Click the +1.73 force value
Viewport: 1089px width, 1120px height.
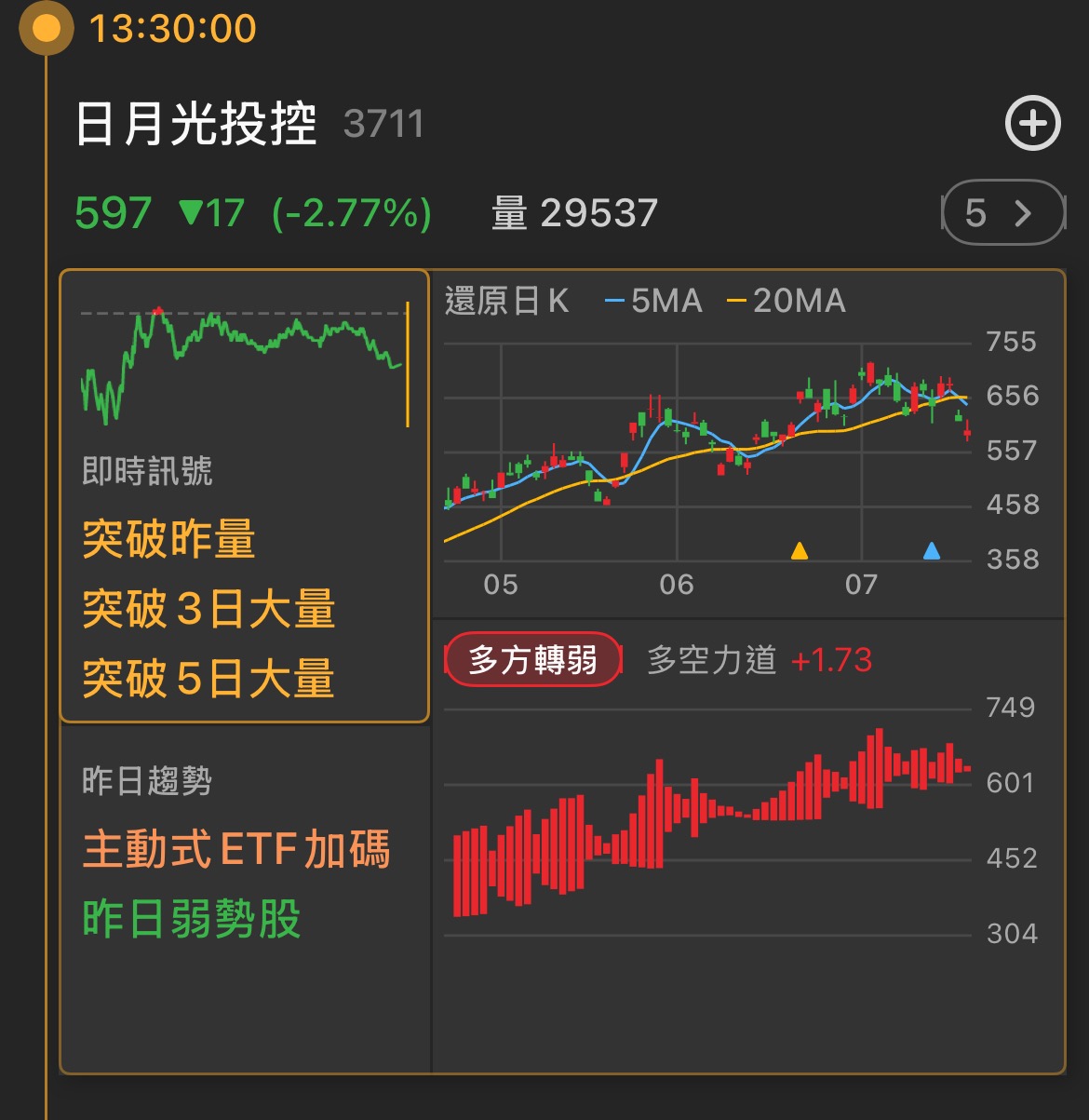pyautogui.click(x=831, y=660)
